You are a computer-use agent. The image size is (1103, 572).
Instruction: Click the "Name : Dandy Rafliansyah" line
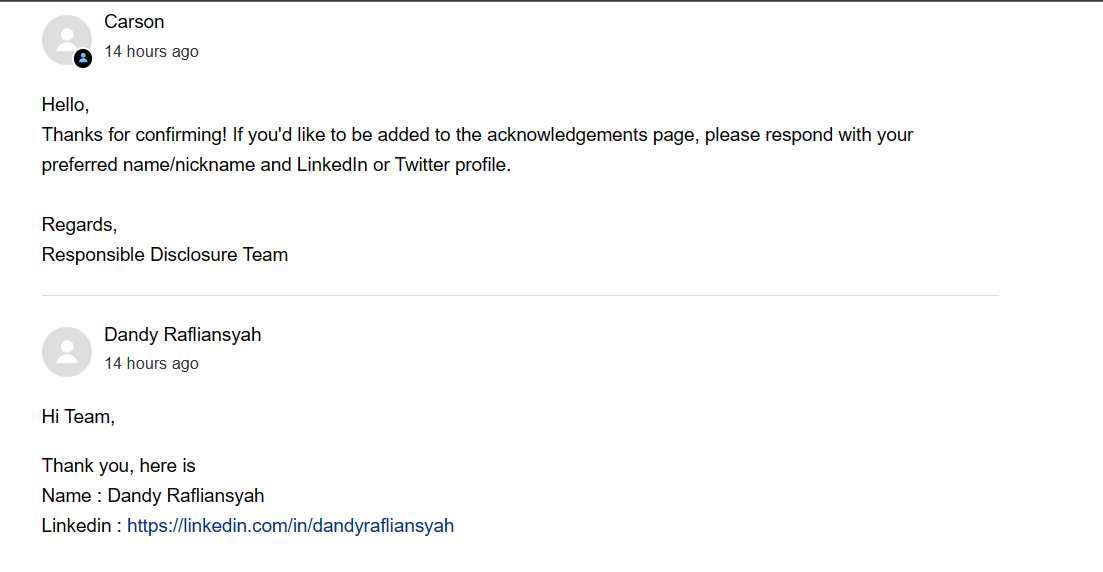click(153, 496)
